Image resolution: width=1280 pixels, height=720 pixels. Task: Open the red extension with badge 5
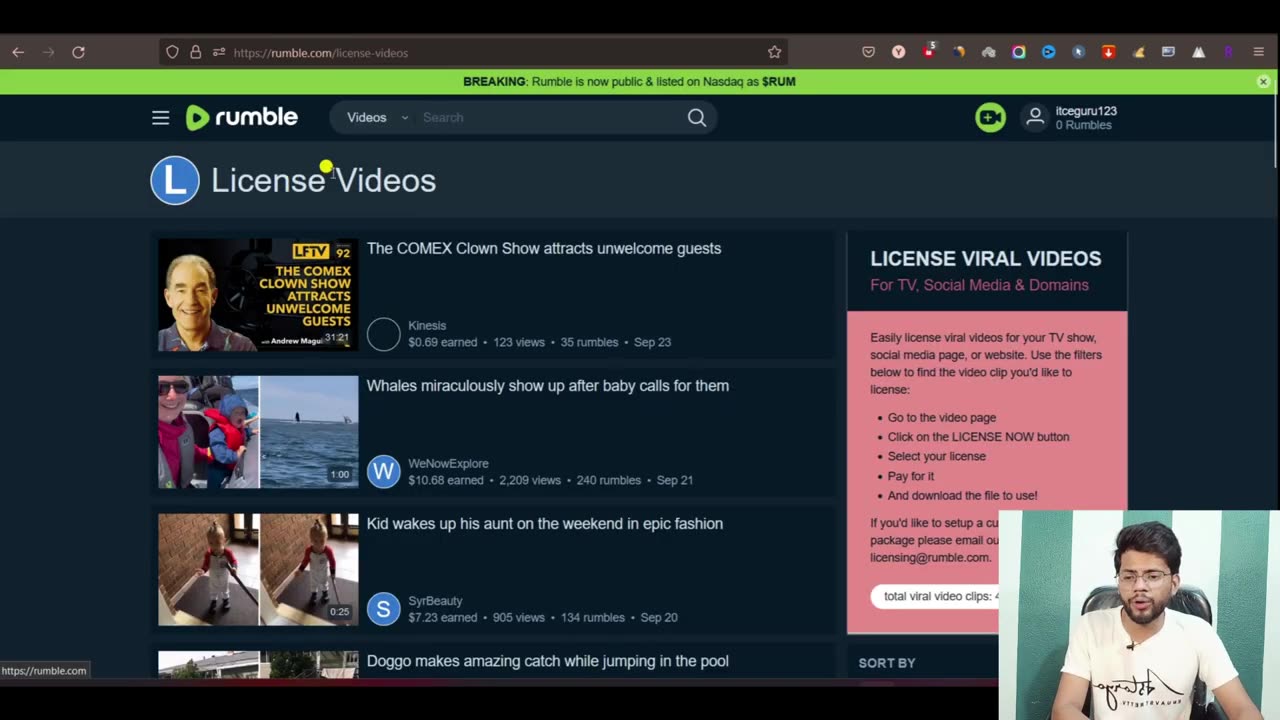(x=929, y=51)
